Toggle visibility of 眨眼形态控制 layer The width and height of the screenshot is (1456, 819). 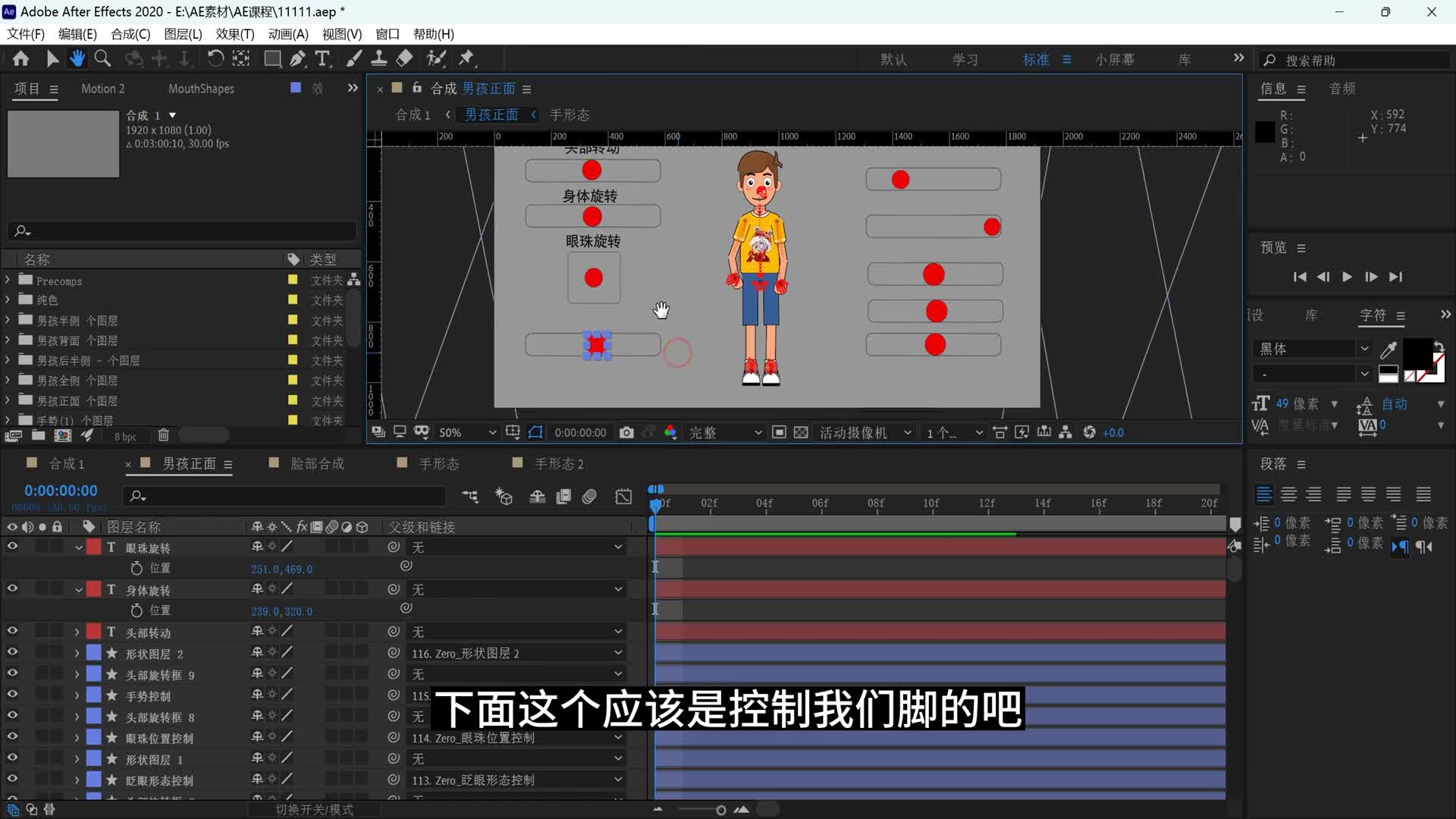pos(12,779)
